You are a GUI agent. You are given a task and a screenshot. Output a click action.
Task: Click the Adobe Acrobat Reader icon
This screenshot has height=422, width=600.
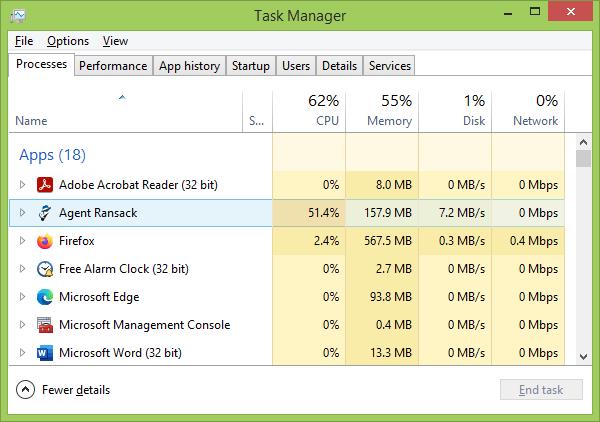point(45,185)
